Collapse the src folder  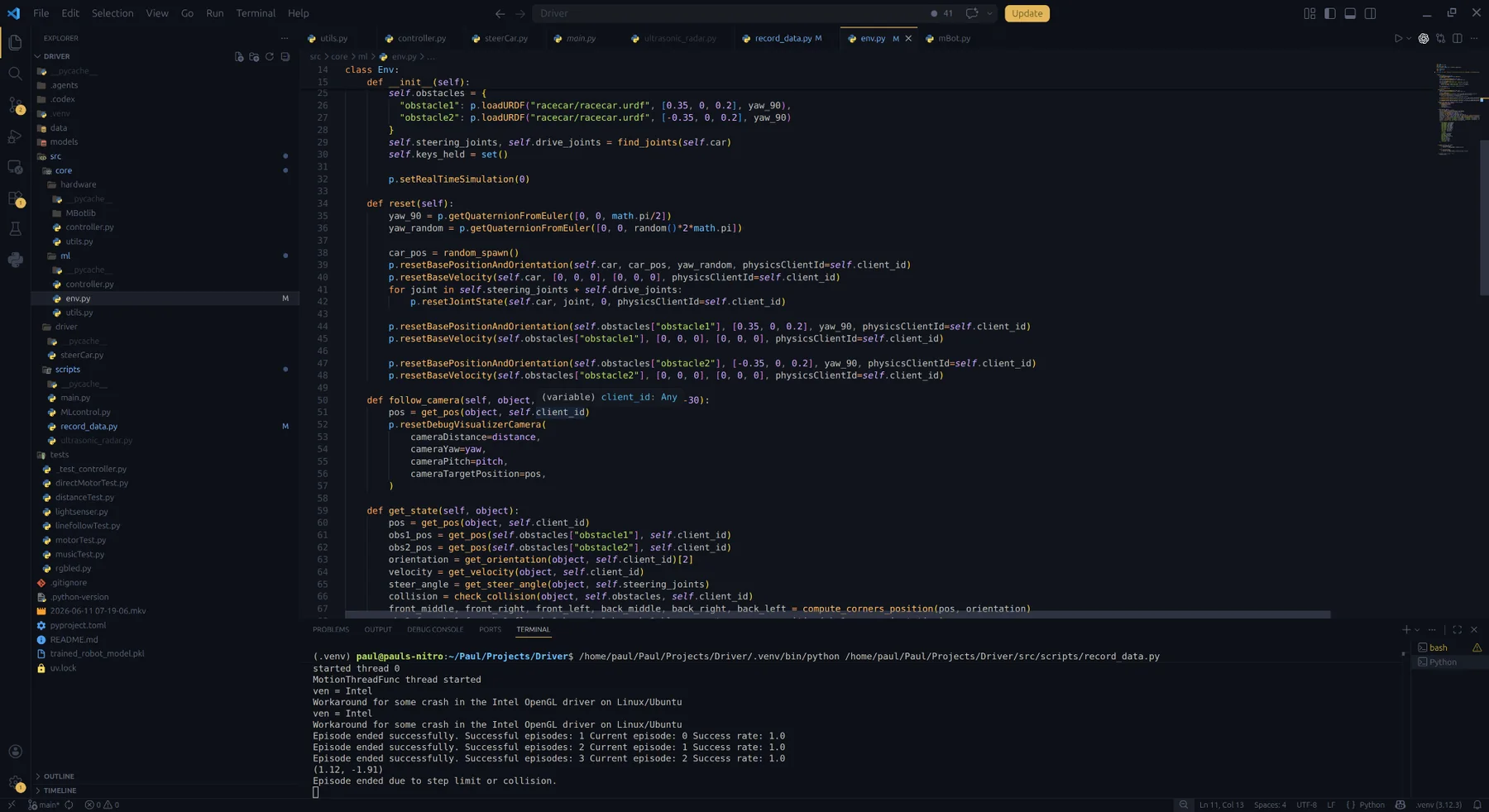tap(55, 156)
